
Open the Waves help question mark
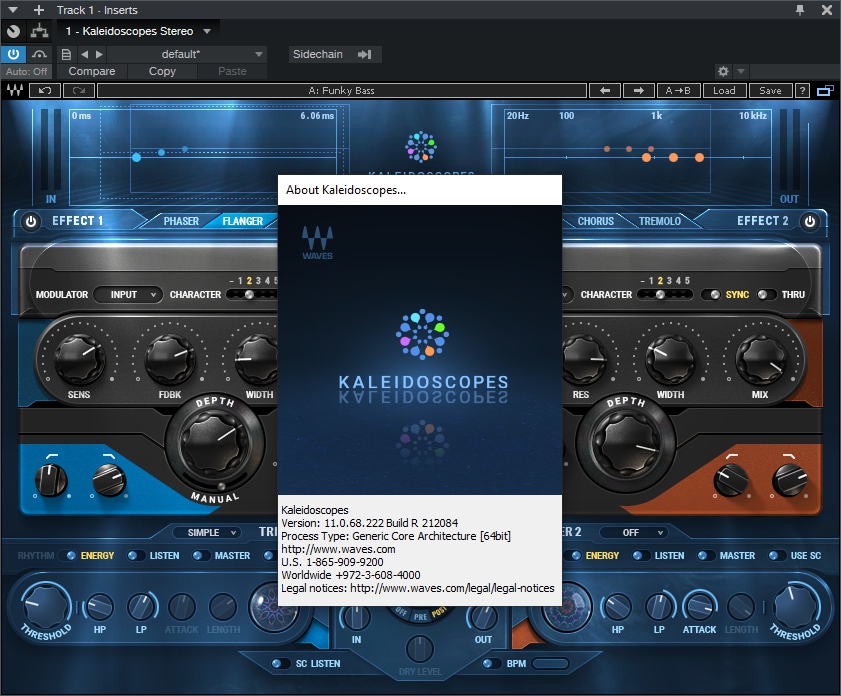point(802,91)
